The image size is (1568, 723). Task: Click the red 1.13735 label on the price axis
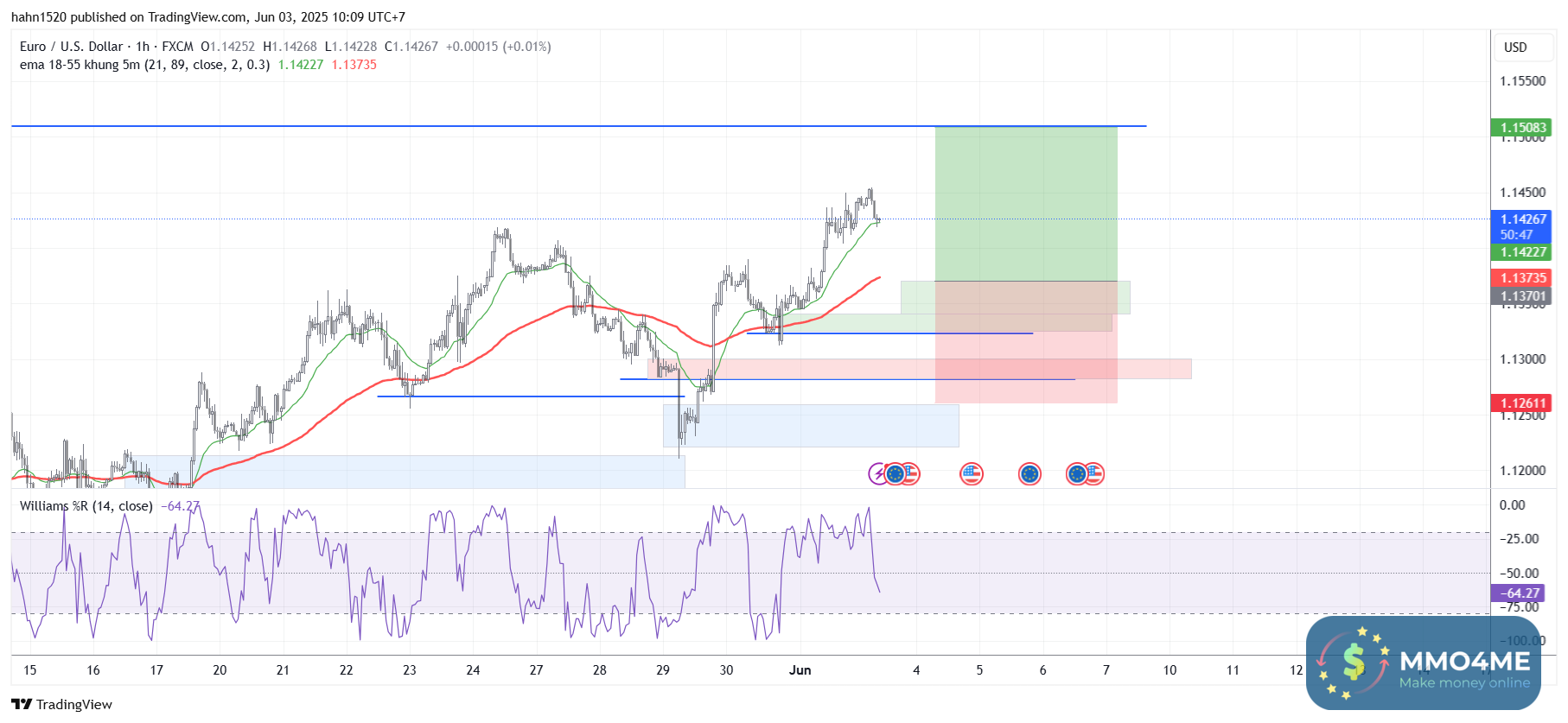(1523, 278)
